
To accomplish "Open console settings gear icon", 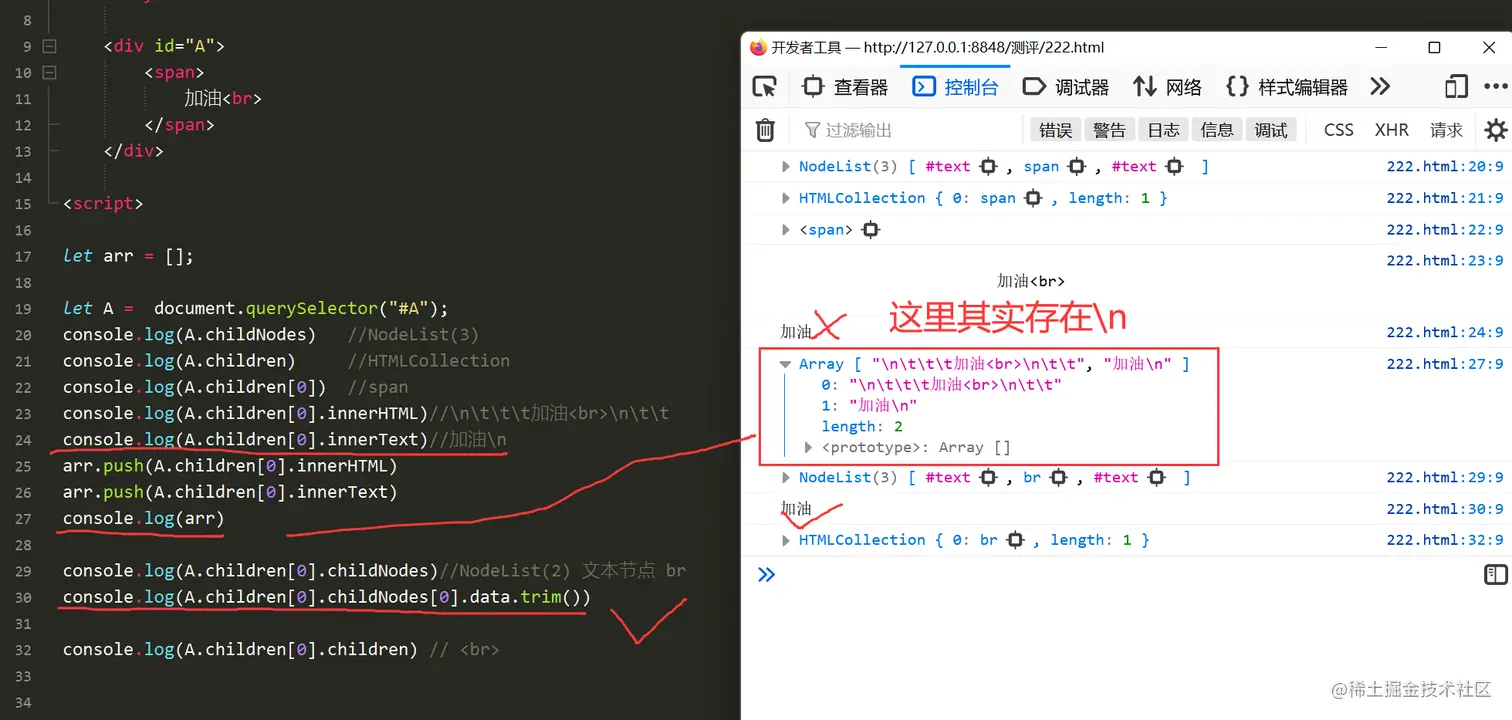I will click(1495, 130).
